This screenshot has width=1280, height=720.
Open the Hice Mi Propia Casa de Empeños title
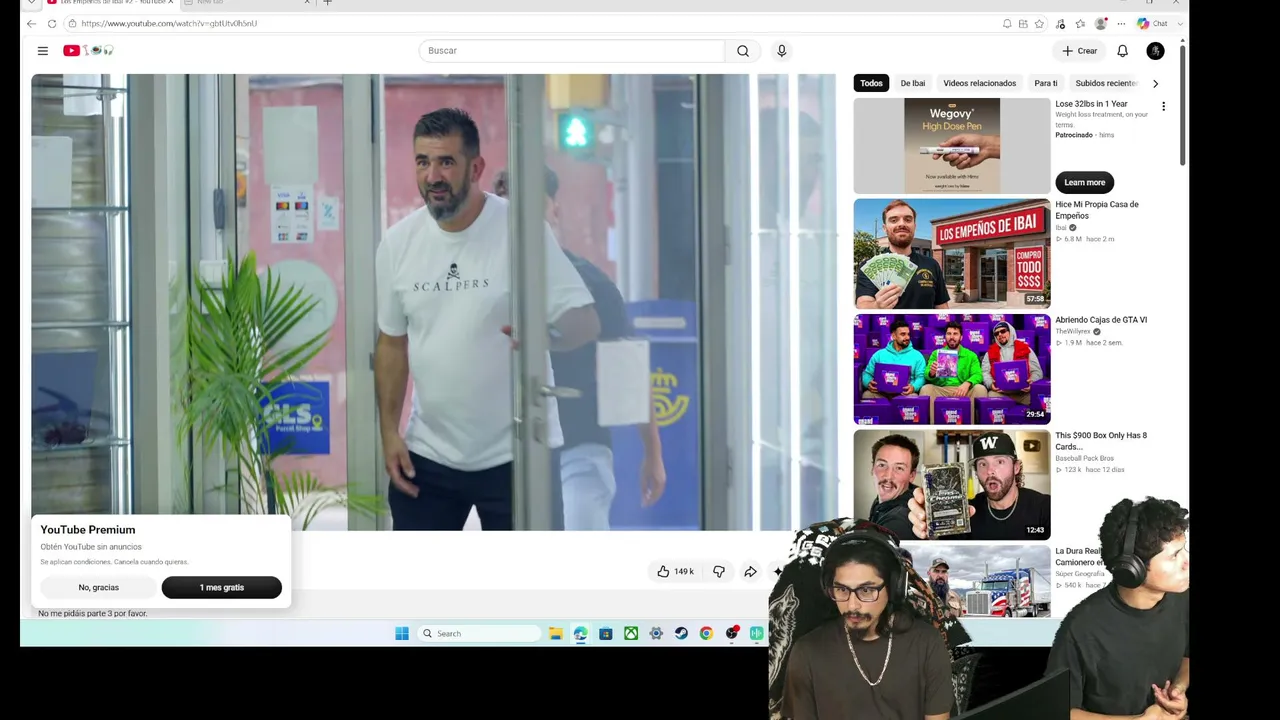click(1096, 210)
